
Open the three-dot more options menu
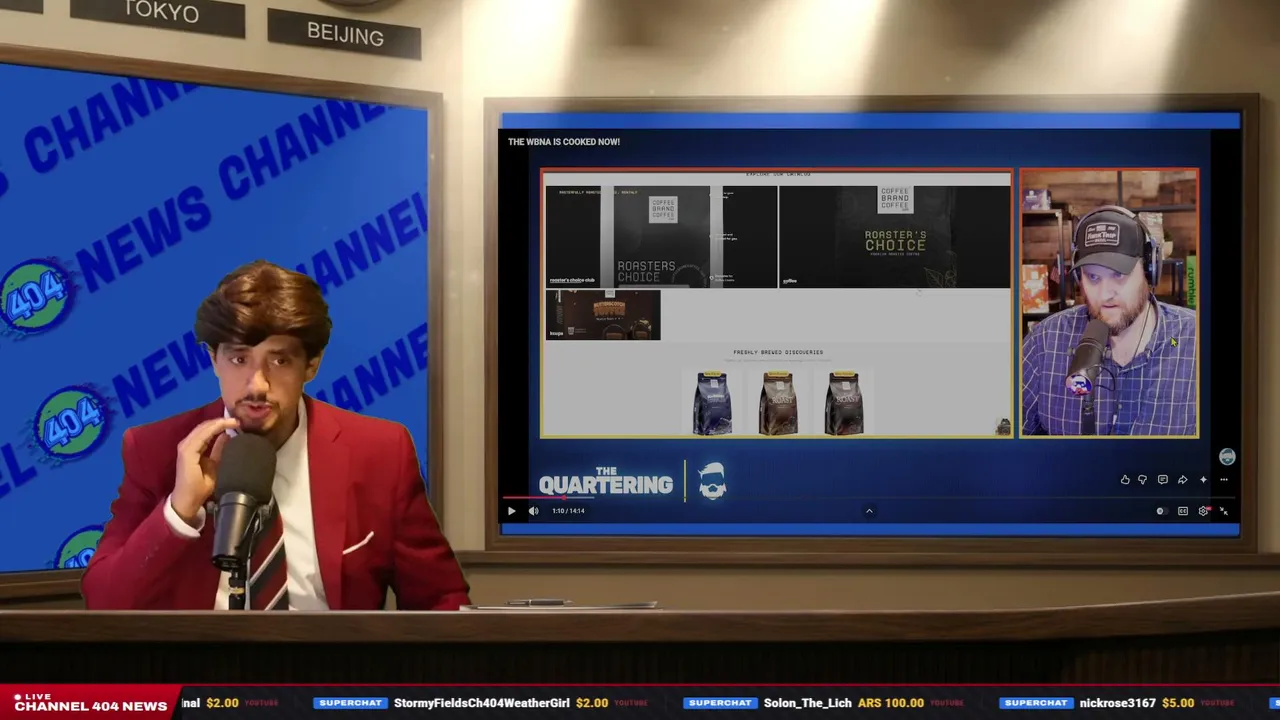pyautogui.click(x=1223, y=480)
